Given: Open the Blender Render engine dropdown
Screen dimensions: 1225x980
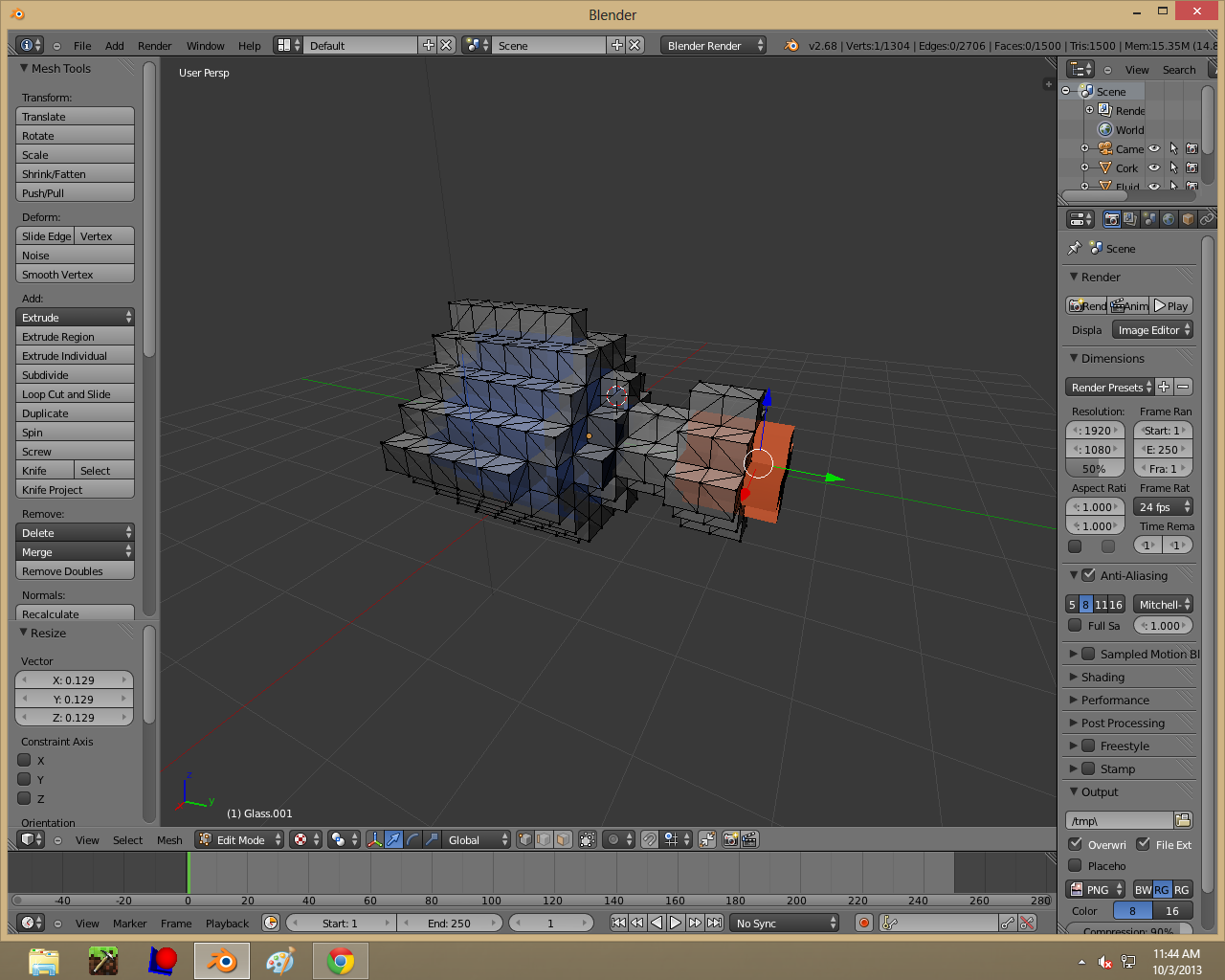Looking at the screenshot, I should point(713,45).
